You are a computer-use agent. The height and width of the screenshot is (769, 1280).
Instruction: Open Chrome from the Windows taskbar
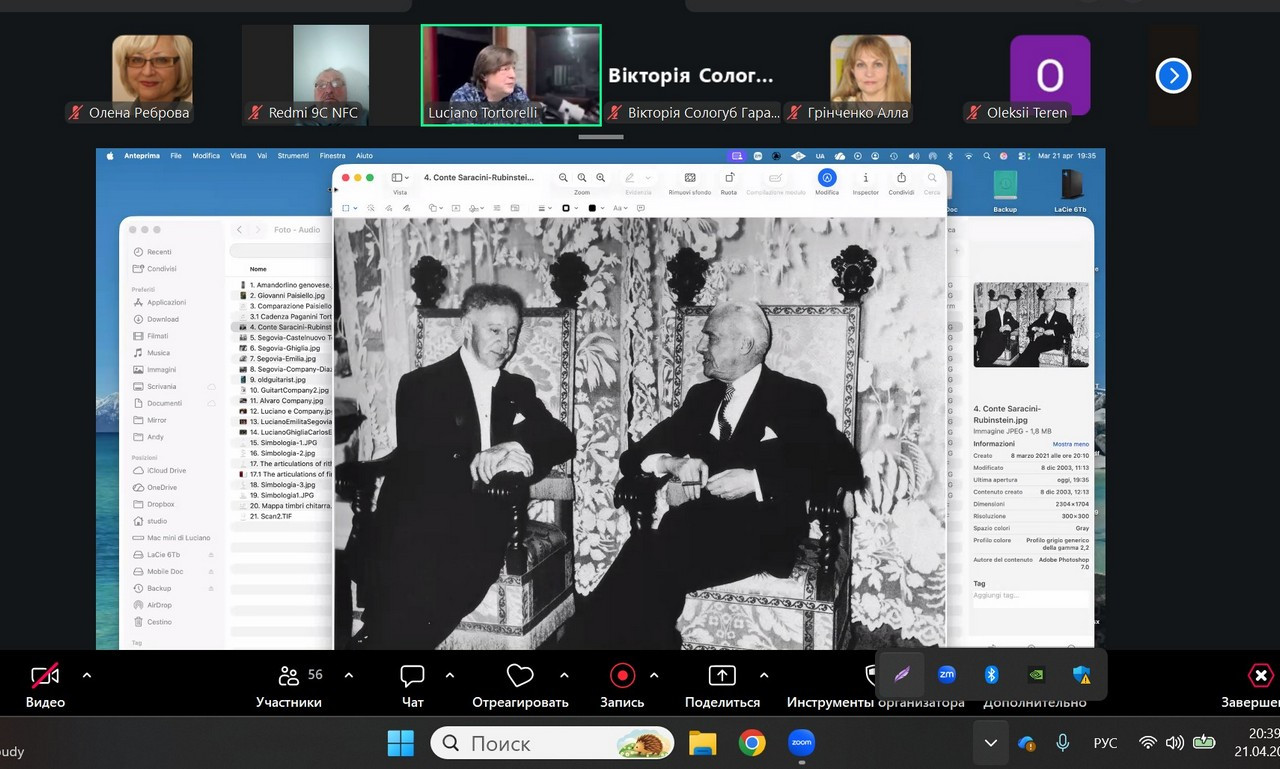tap(752, 743)
